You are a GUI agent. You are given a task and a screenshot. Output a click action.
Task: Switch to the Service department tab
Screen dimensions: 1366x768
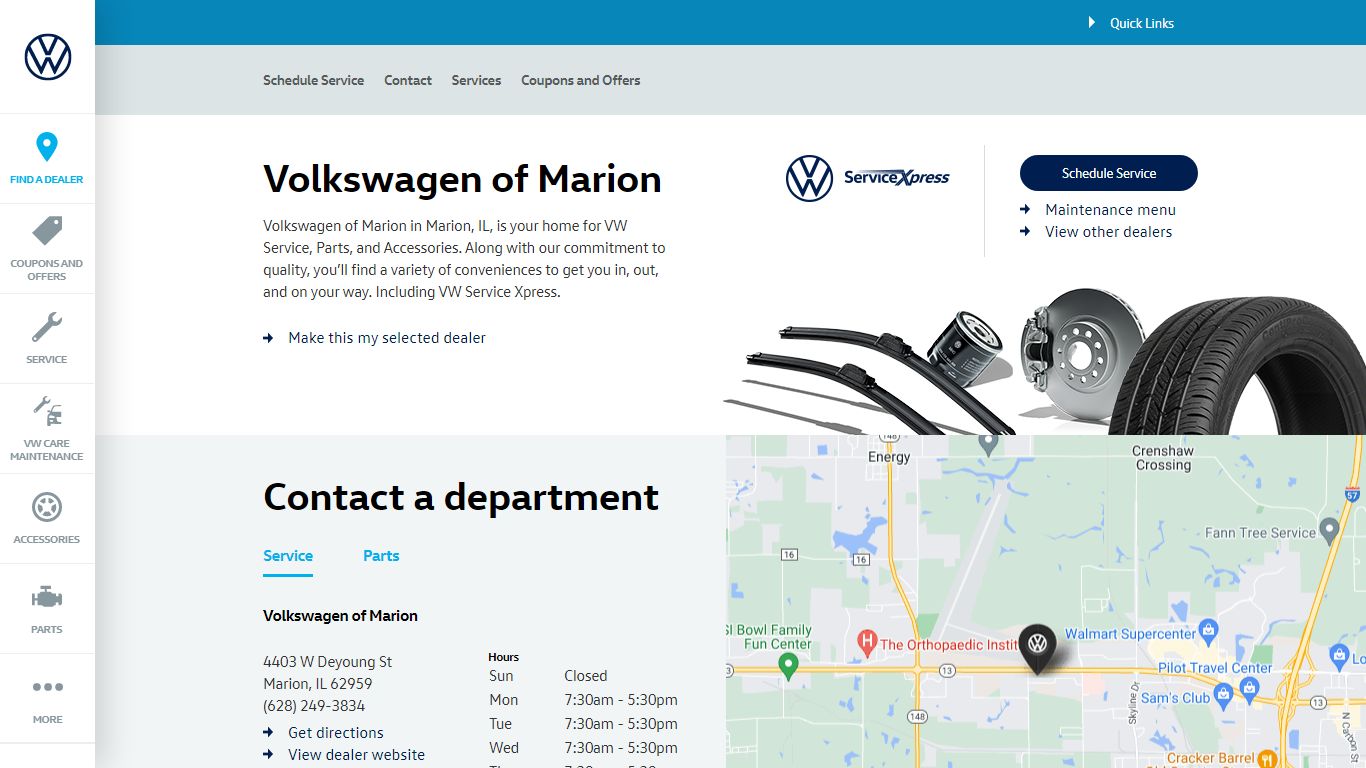288,556
